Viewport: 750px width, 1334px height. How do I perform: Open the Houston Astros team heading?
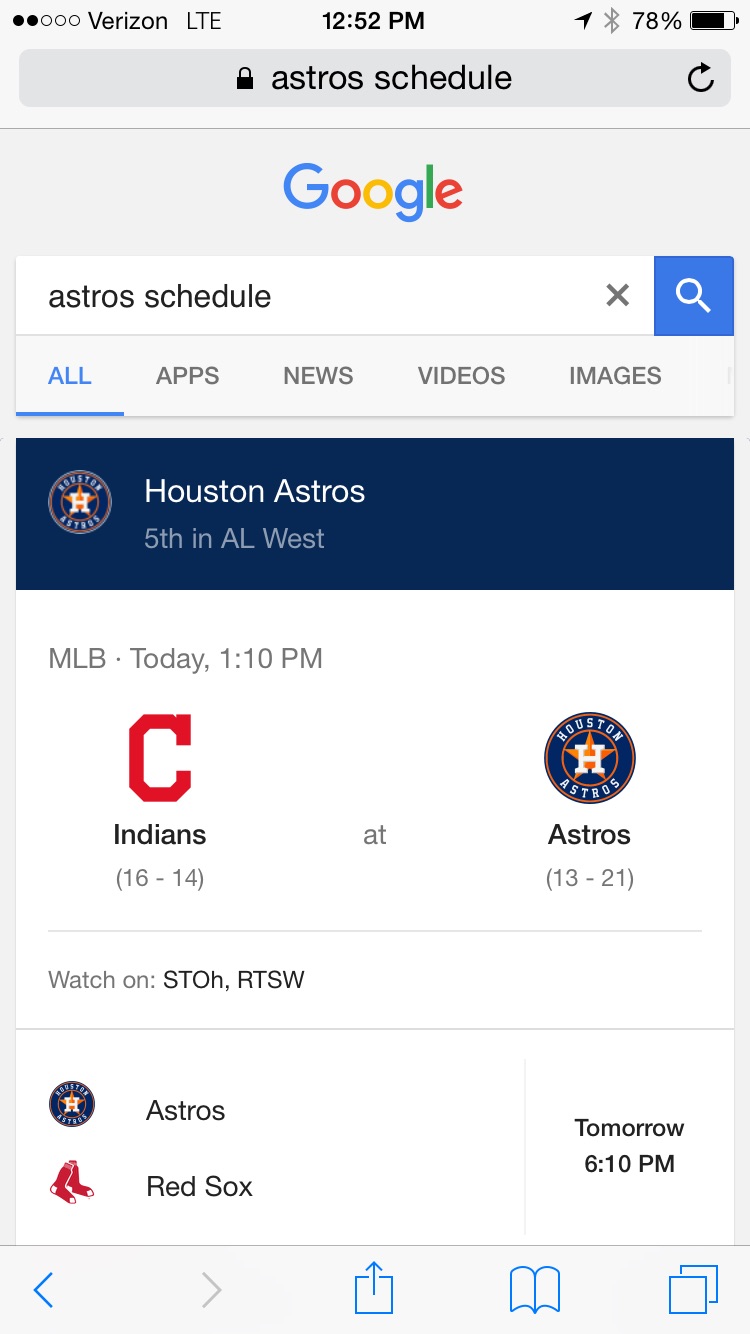click(x=255, y=492)
